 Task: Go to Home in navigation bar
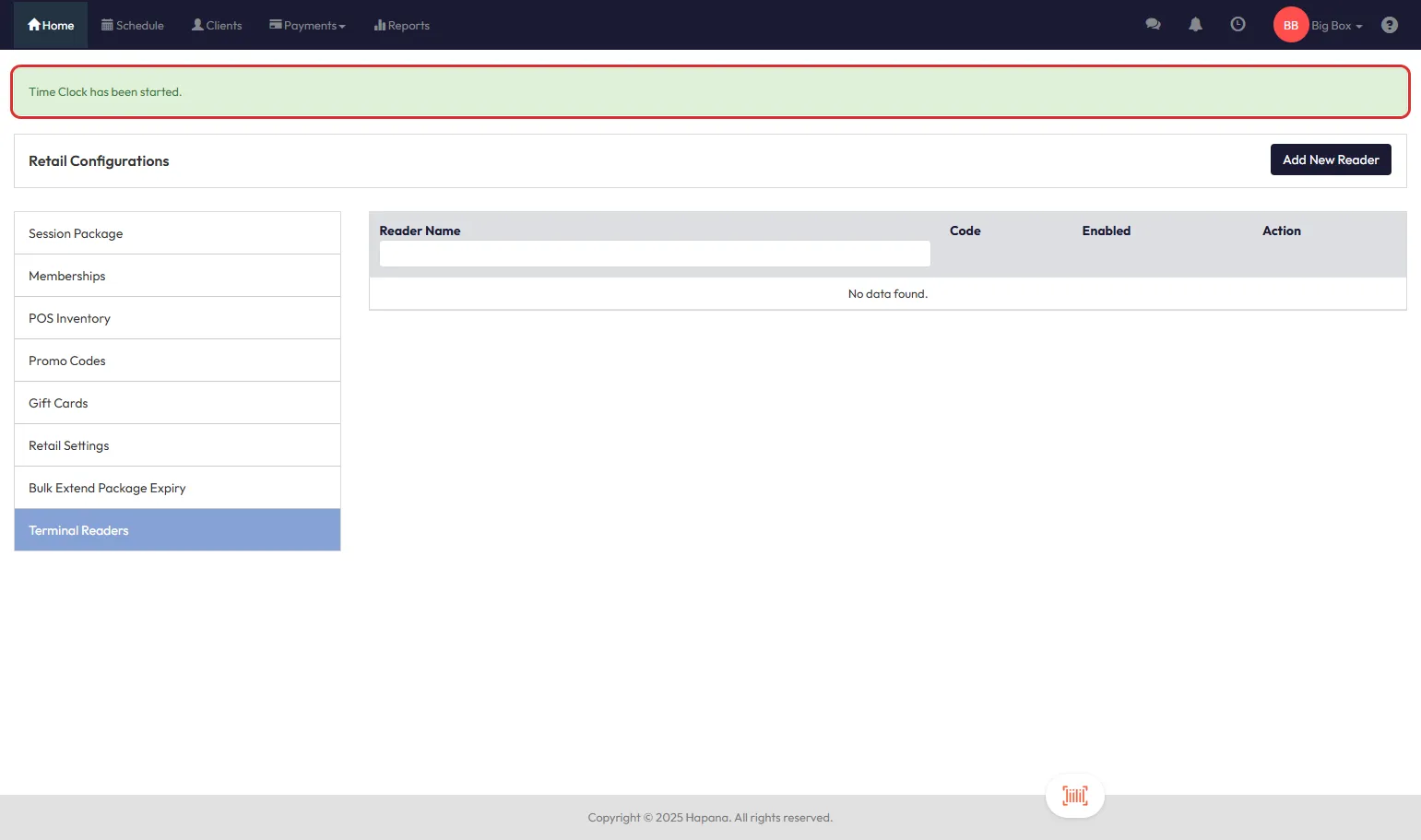pos(51,25)
